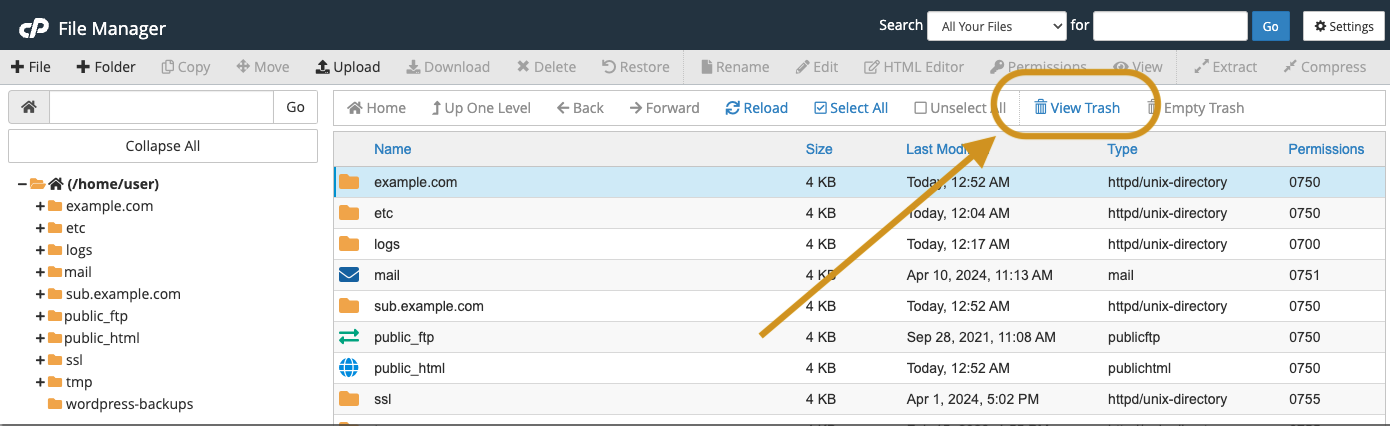
Task: Create a new file with +File
Action: pos(31,67)
